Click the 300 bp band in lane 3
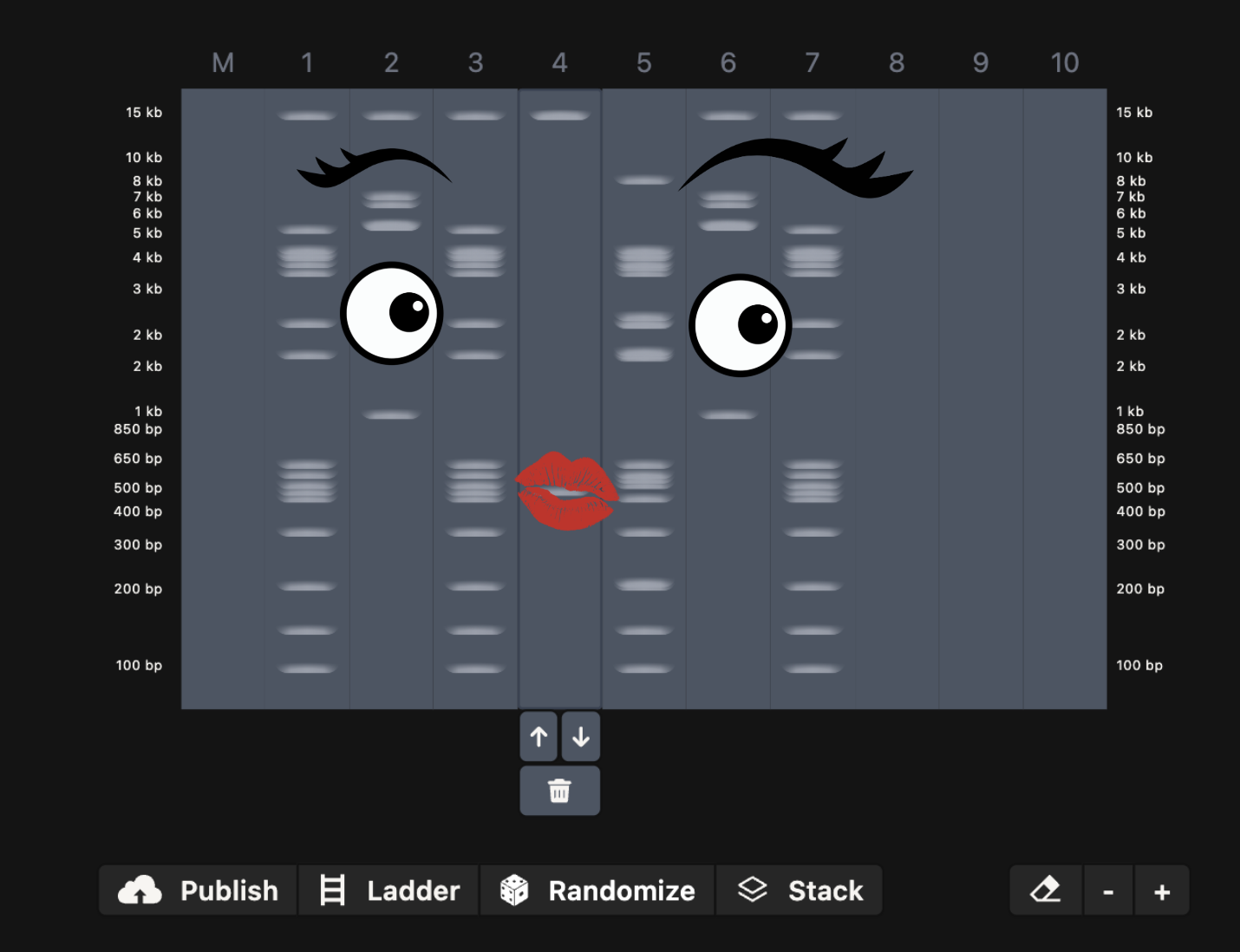The height and width of the screenshot is (952, 1240). point(475,532)
